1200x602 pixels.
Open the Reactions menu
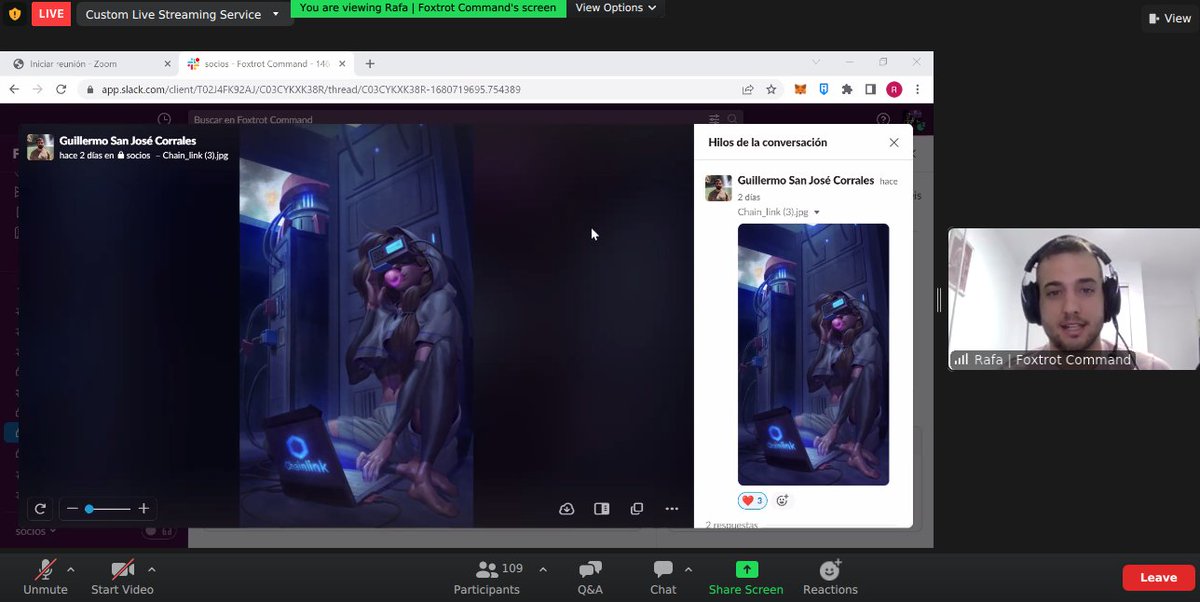[x=830, y=577]
